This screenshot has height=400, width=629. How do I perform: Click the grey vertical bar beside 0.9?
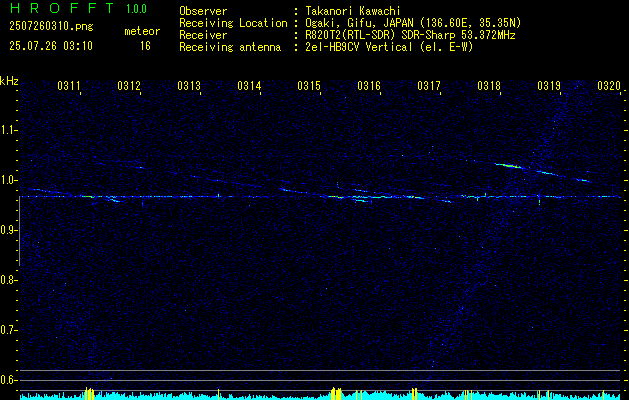pyautogui.click(x=19, y=231)
